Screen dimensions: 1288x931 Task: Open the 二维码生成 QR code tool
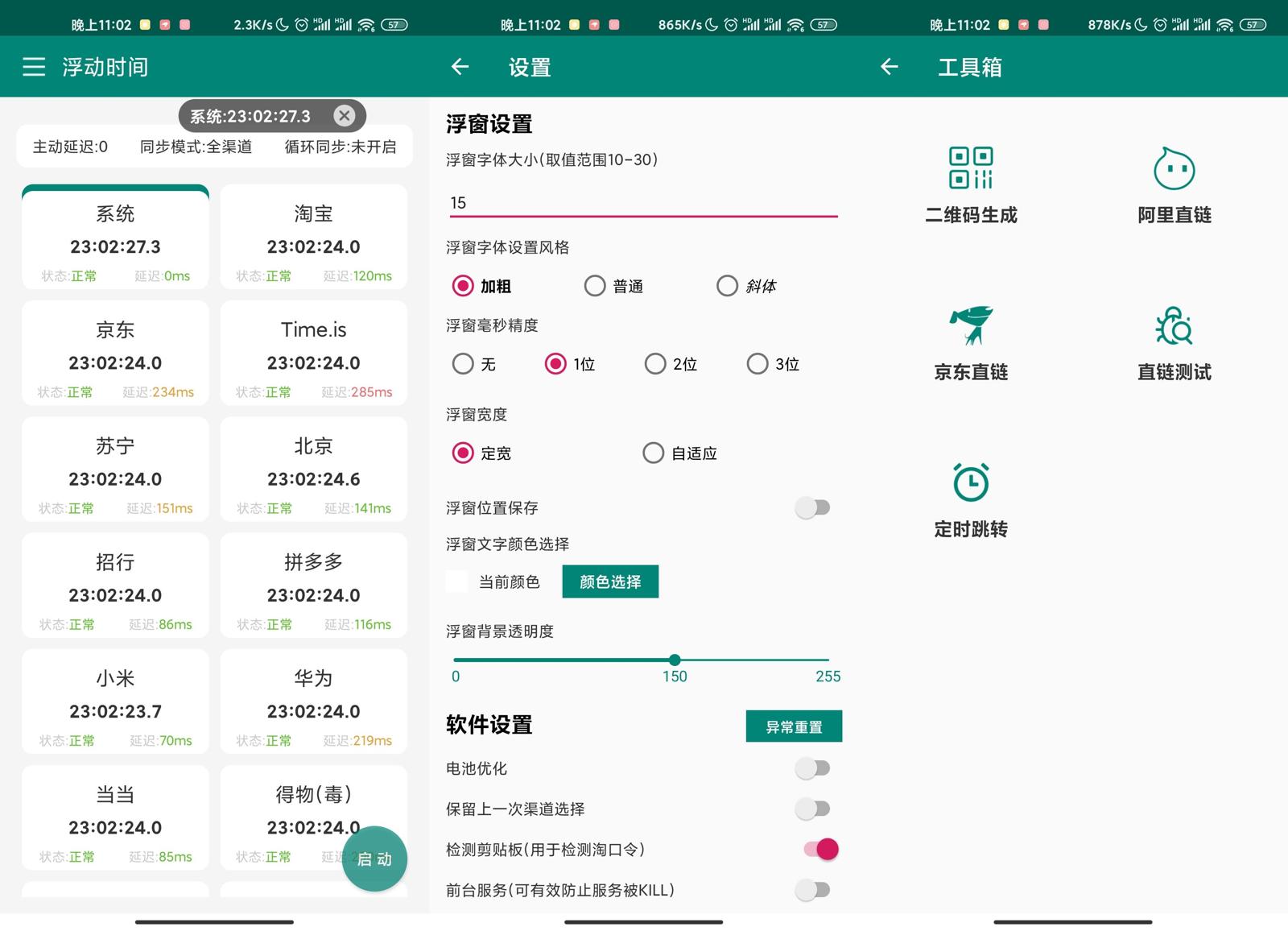click(970, 184)
